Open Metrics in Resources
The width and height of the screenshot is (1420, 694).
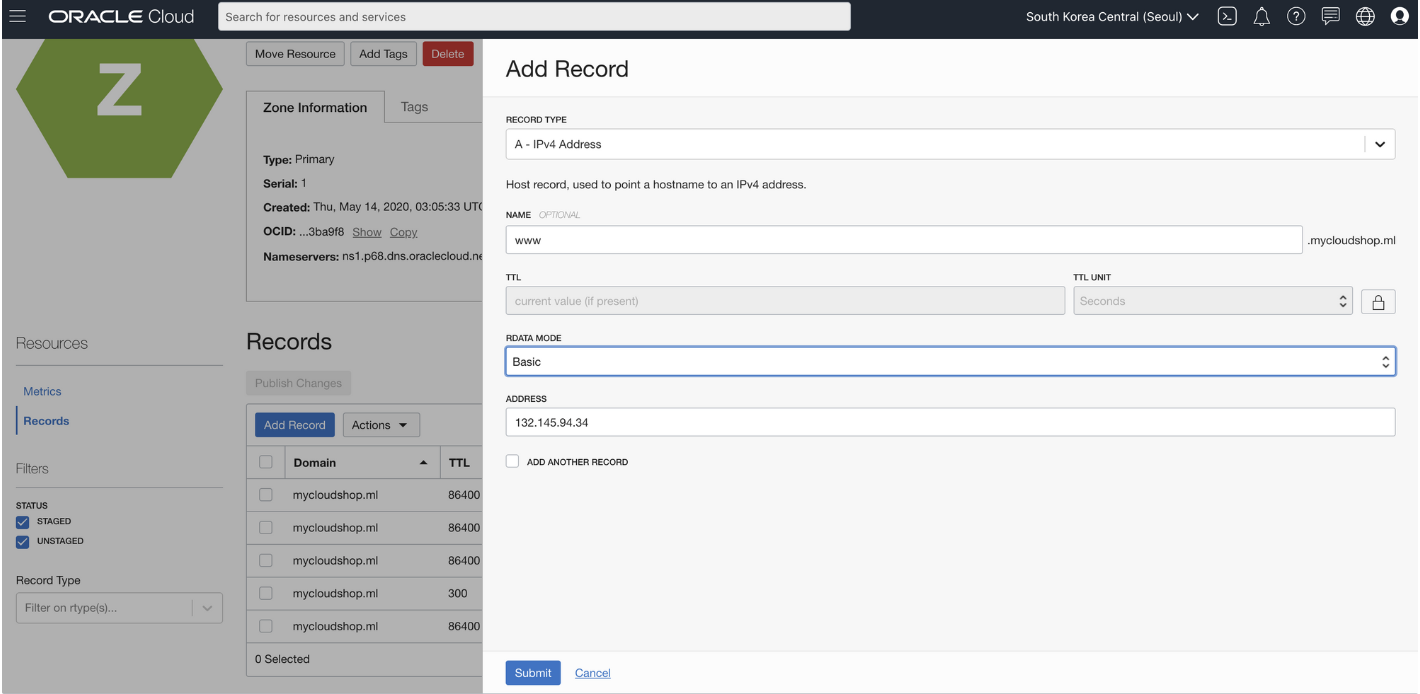(x=42, y=392)
